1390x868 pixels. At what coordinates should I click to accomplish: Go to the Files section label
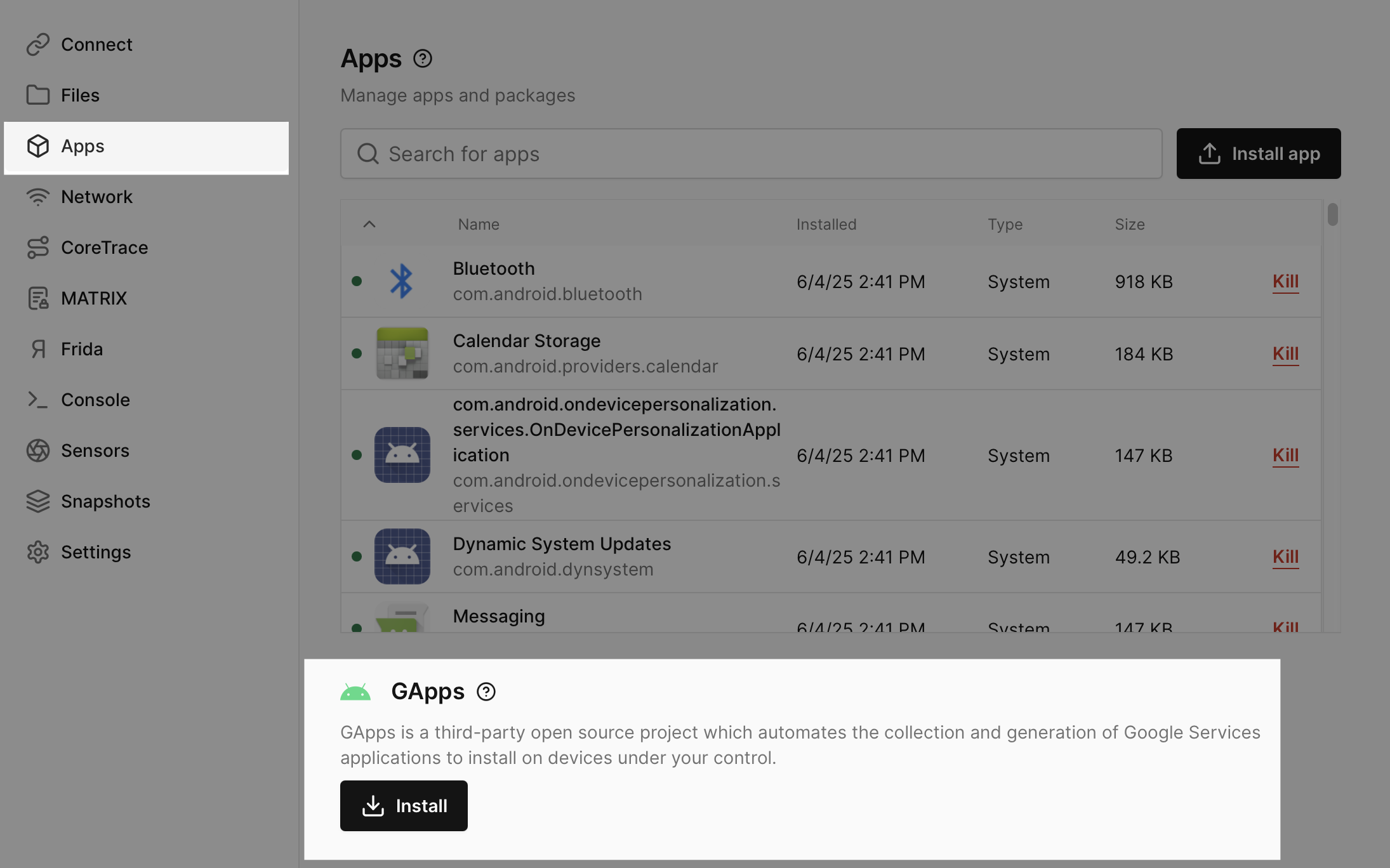tap(80, 95)
